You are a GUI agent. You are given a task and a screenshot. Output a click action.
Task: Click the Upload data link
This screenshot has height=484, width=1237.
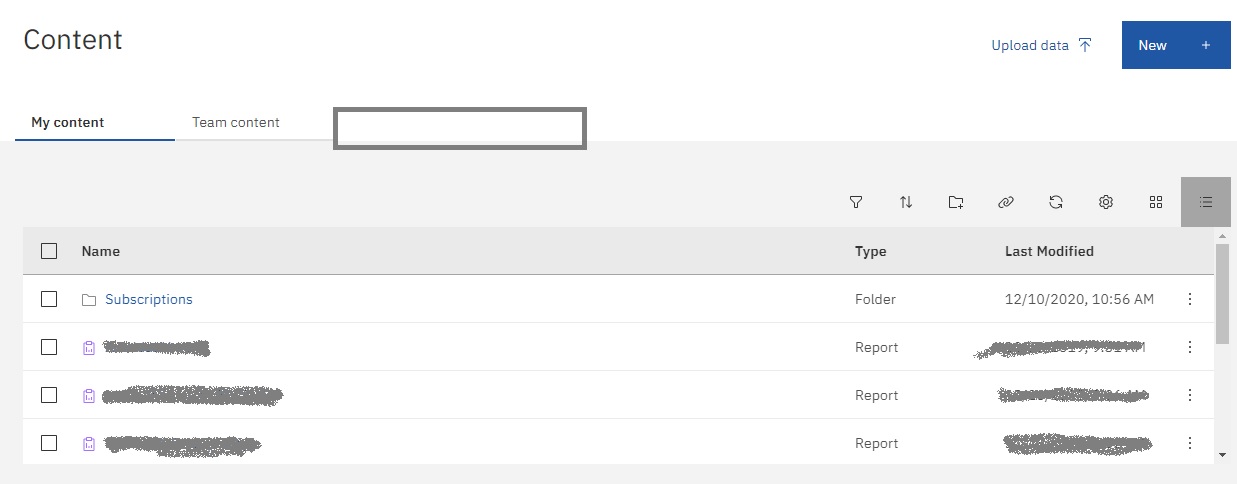tap(1041, 45)
